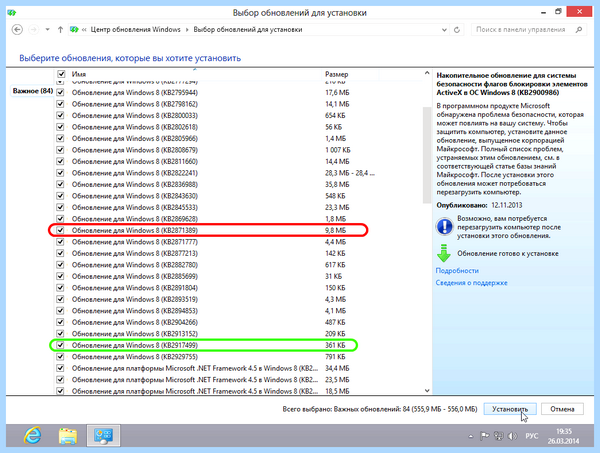
Task: Uncheck update KB2929755
Action: point(60,356)
